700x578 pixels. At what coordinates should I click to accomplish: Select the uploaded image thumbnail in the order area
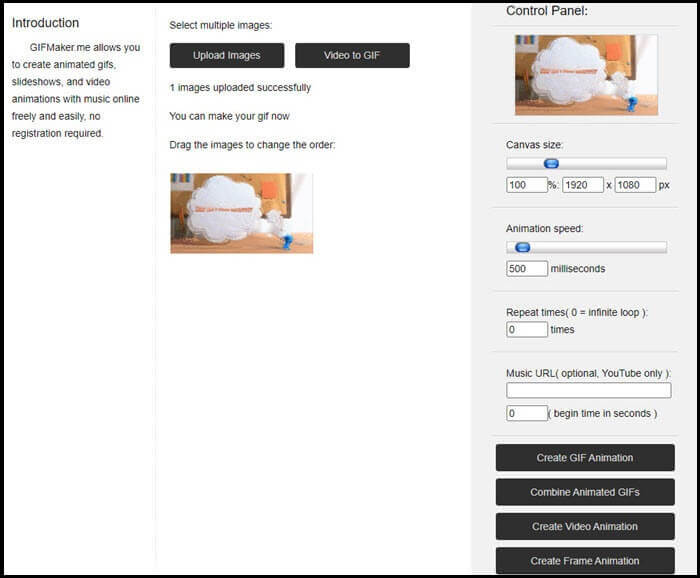point(241,213)
